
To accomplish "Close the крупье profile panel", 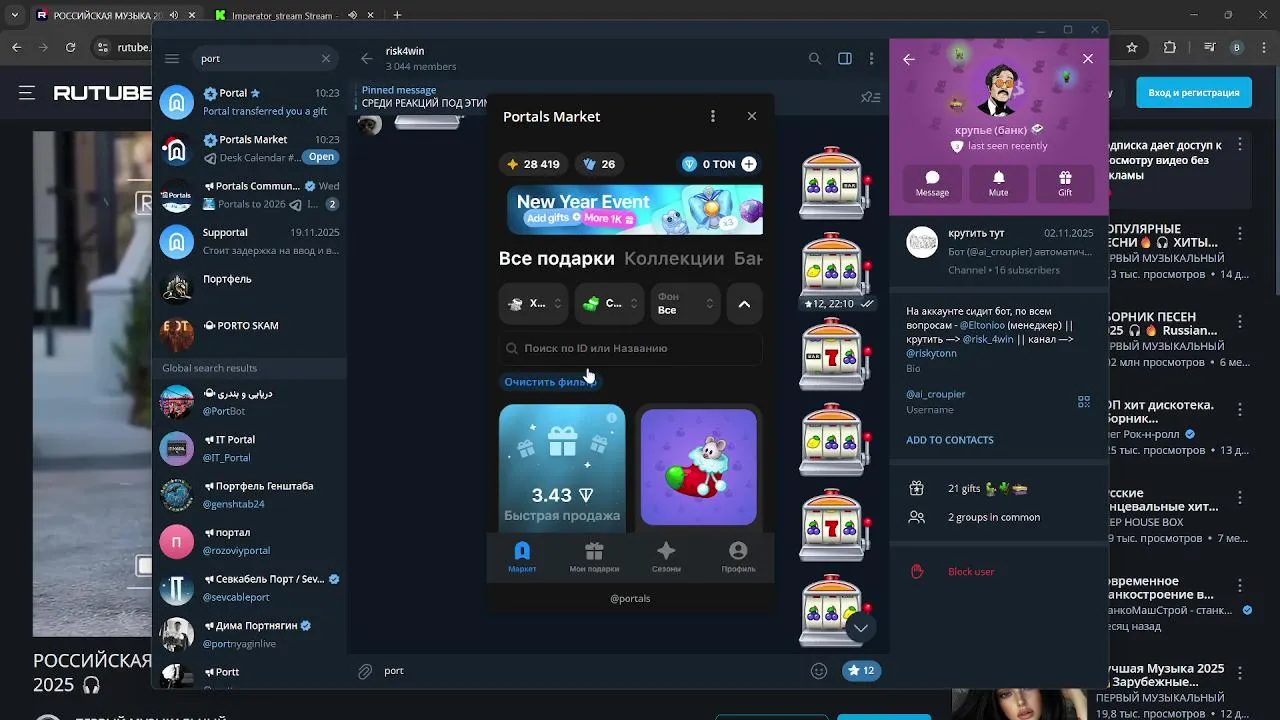I will pos(1088,59).
